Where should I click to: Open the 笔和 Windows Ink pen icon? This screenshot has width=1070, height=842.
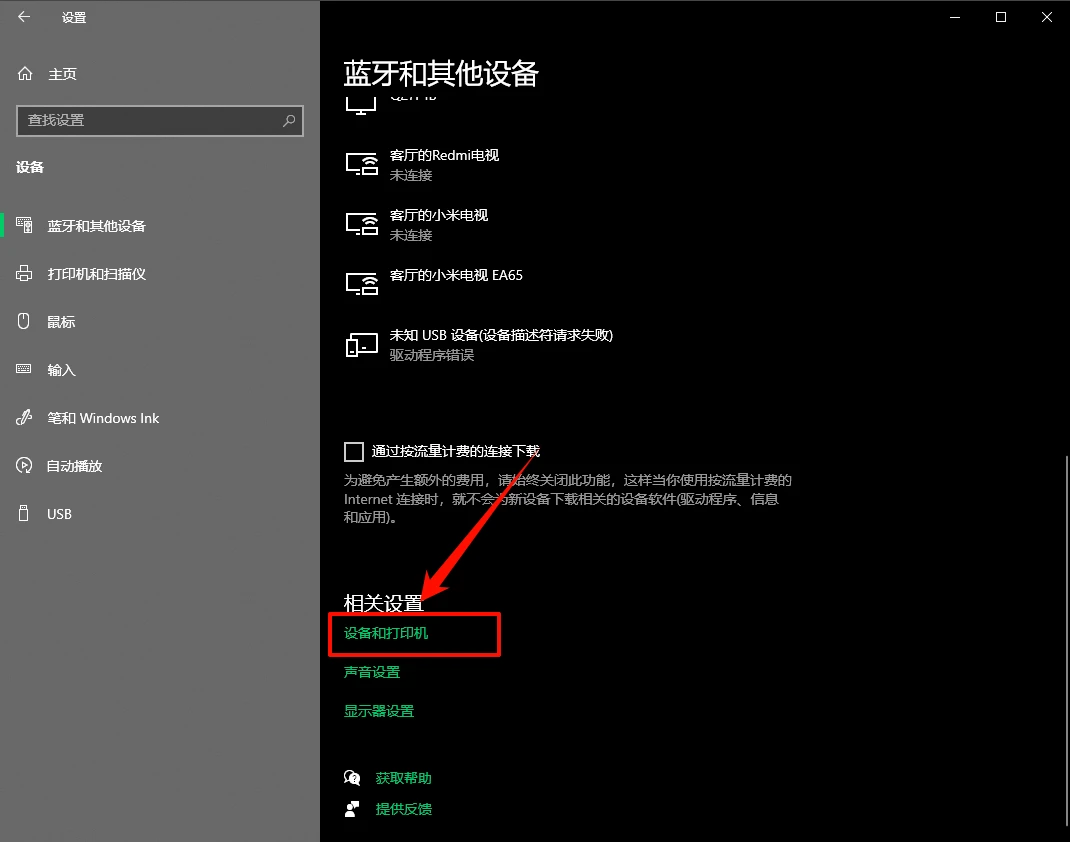(24, 418)
